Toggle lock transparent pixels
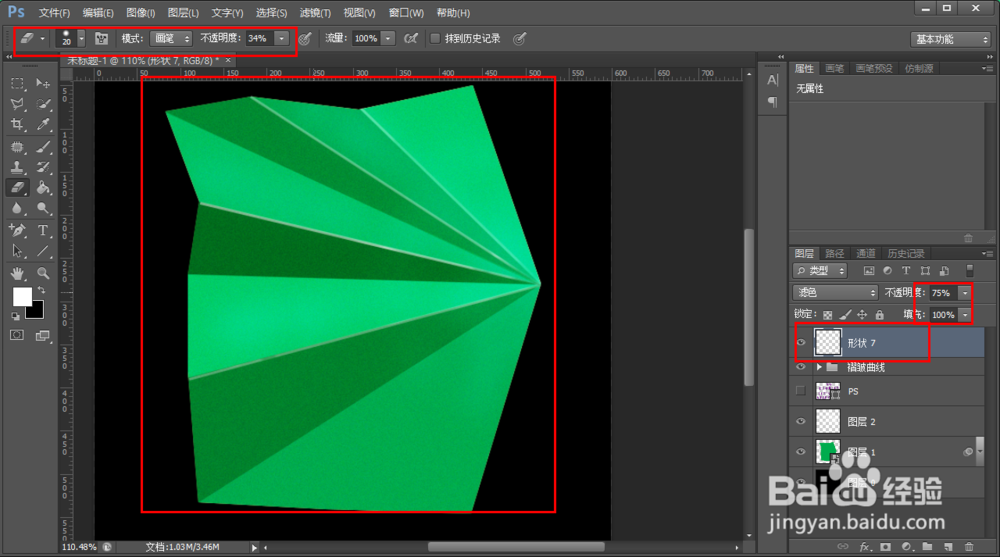The image size is (1000, 557). coord(827,315)
